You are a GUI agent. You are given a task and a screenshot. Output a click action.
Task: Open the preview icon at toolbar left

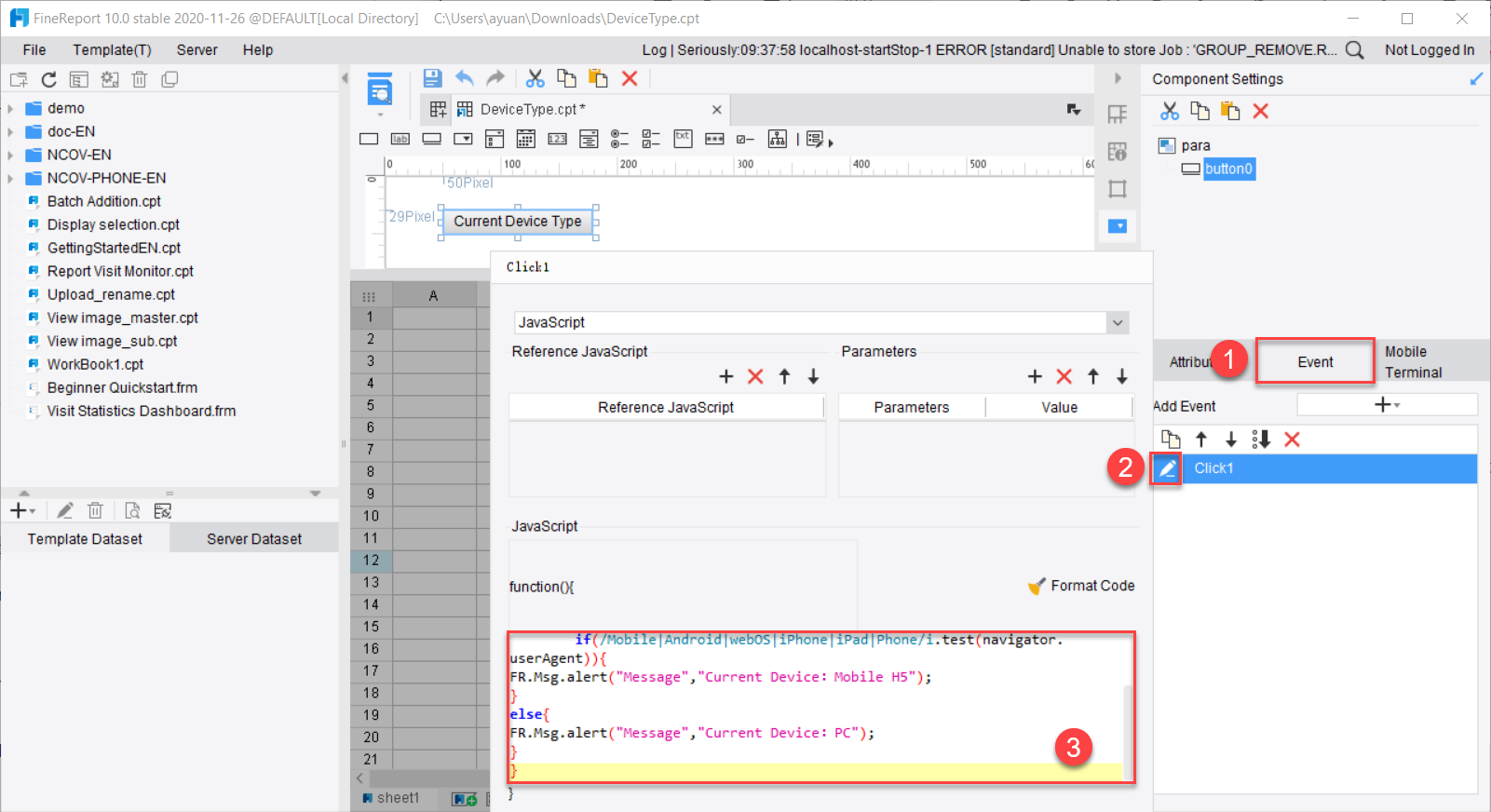pos(379,91)
